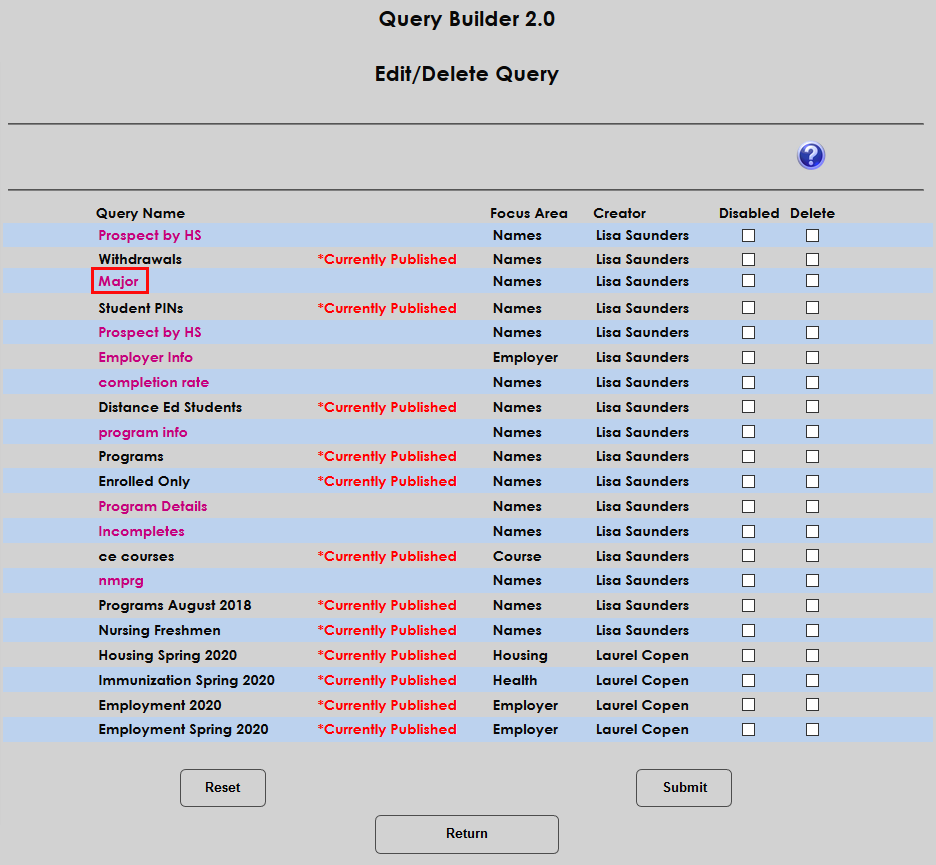The image size is (936, 865).
Task: Enable Disabled for Housing Spring 2020
Action: 748,655
